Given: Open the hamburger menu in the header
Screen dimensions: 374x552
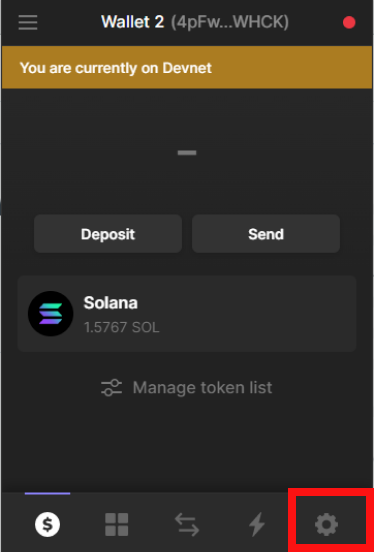Looking at the screenshot, I should pyautogui.click(x=28, y=22).
